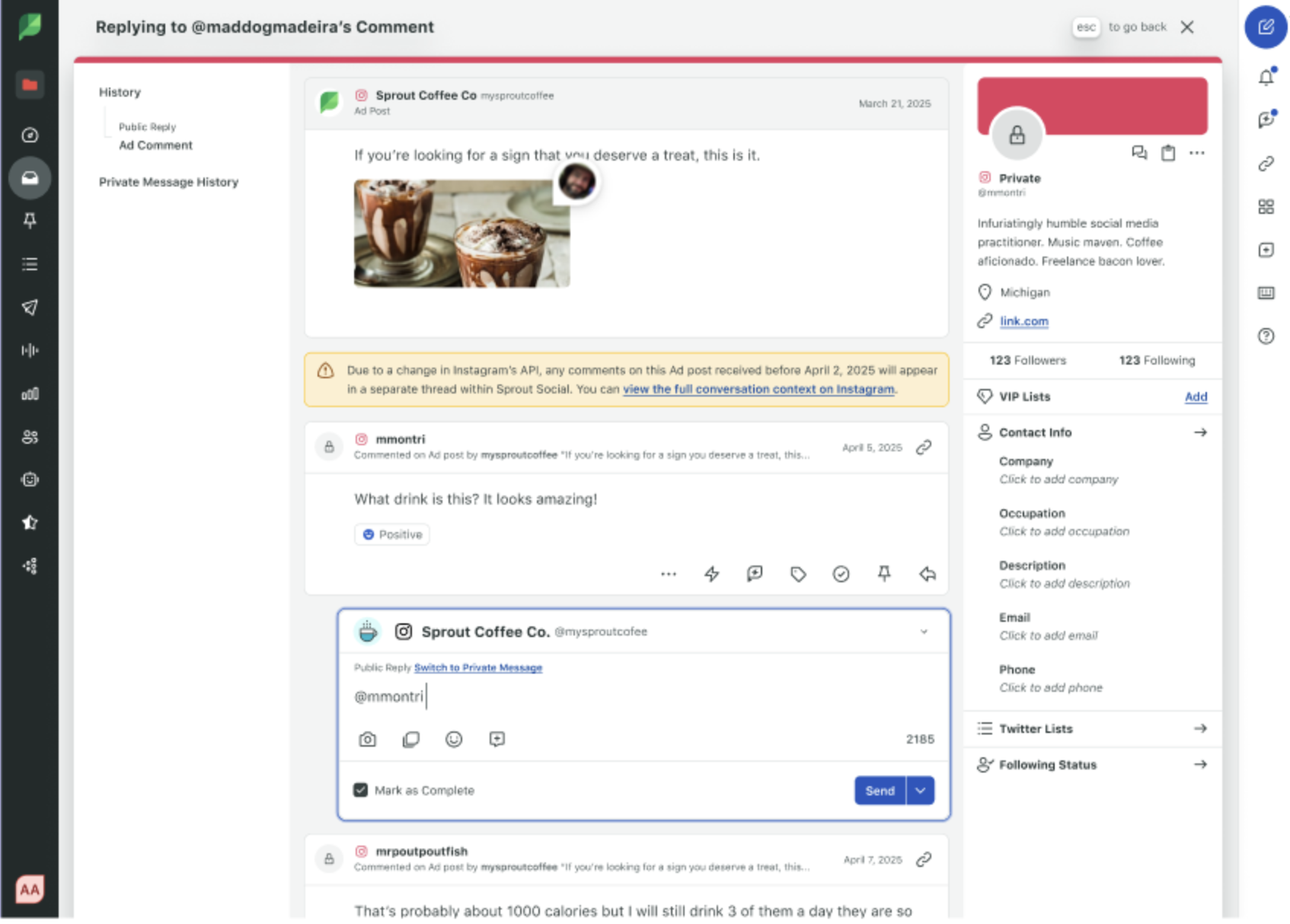Image resolution: width=1290 pixels, height=924 pixels.
Task: Click to add phone field
Action: pyautogui.click(x=1051, y=687)
